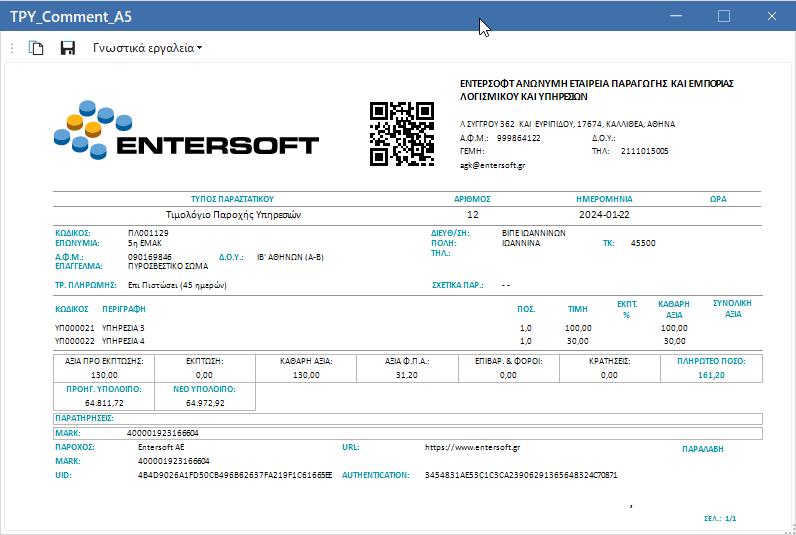Click customer tax number 090169846
The height and width of the screenshot is (535, 796).
tap(150, 257)
